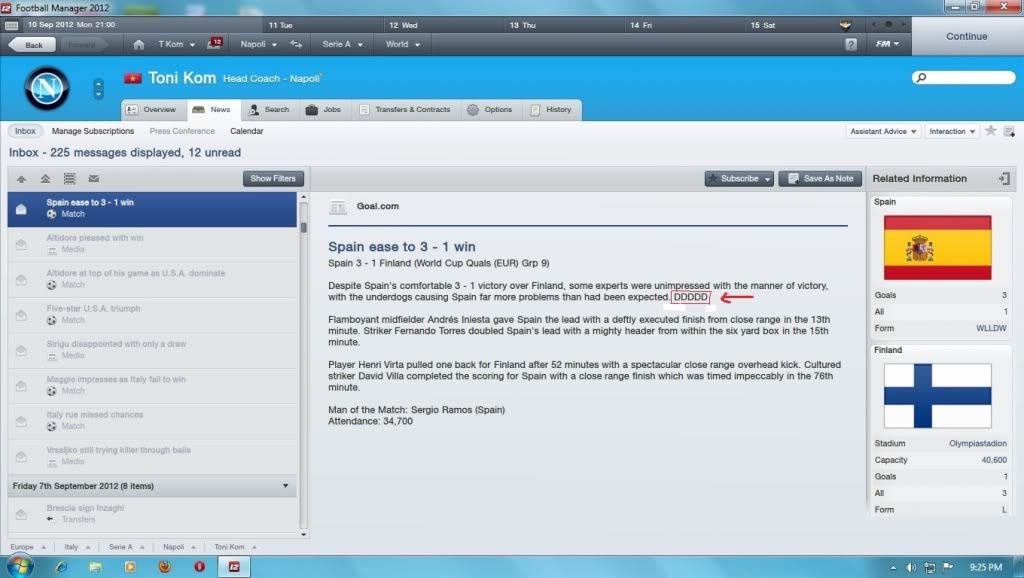
Task: Open Firefox from the taskbar
Action: click(165, 566)
